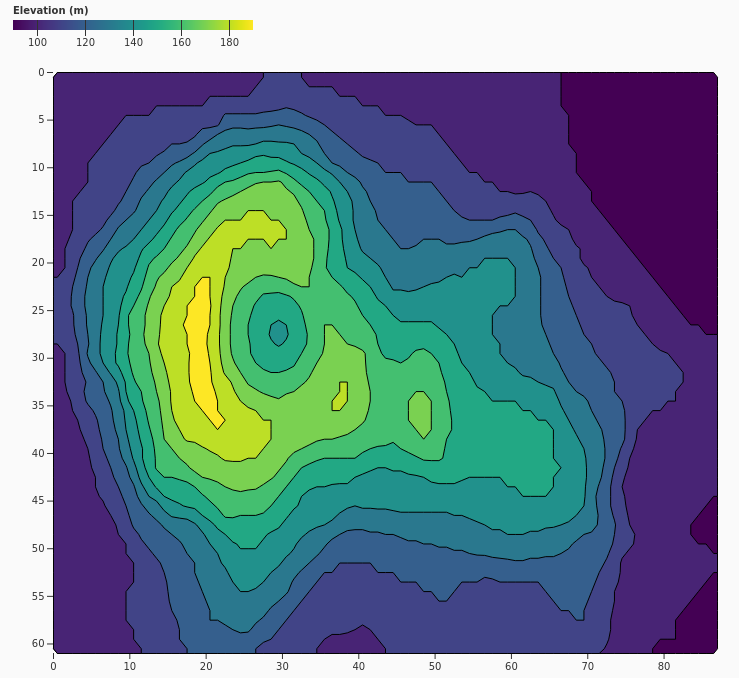The image size is (739, 678).
Task: Click the horizontal axis tick label 70
Action: click(x=588, y=667)
